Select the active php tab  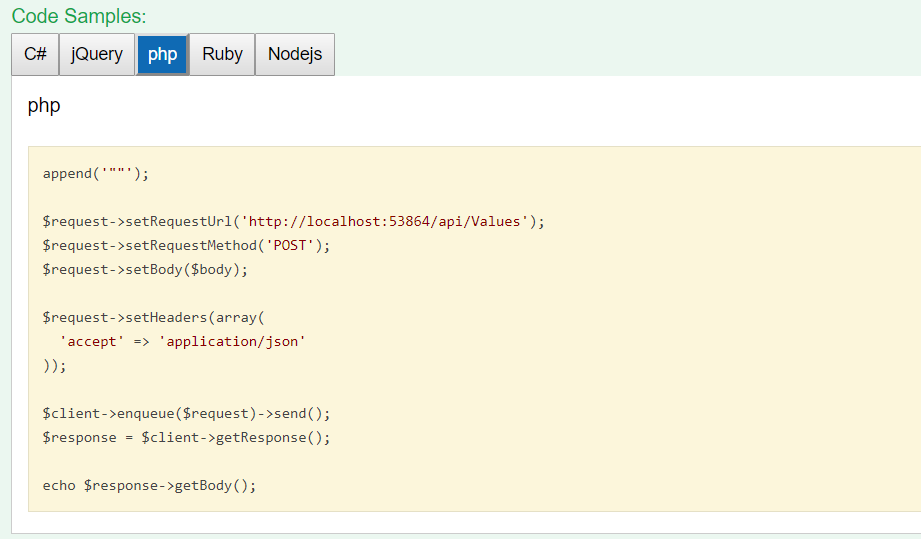(x=162, y=54)
